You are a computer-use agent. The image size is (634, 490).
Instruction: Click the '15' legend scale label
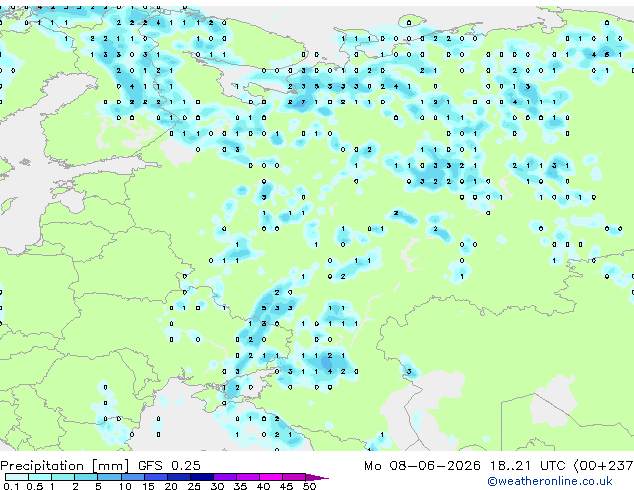(x=148, y=486)
